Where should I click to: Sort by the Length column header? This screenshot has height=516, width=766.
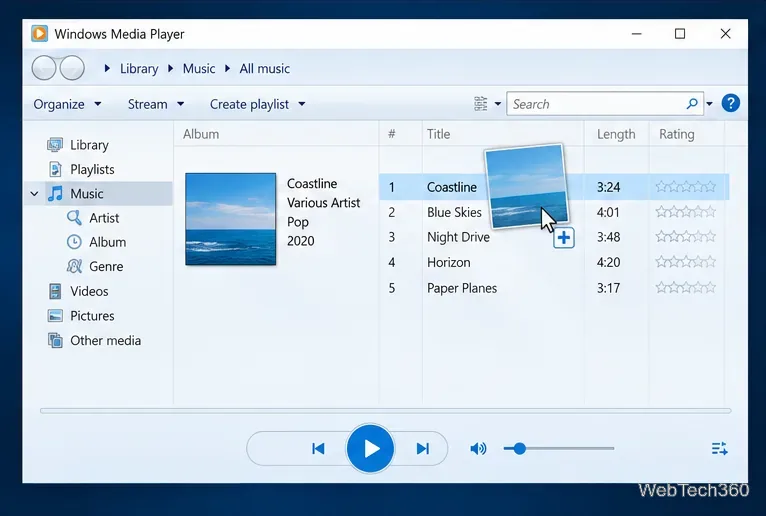coord(617,134)
